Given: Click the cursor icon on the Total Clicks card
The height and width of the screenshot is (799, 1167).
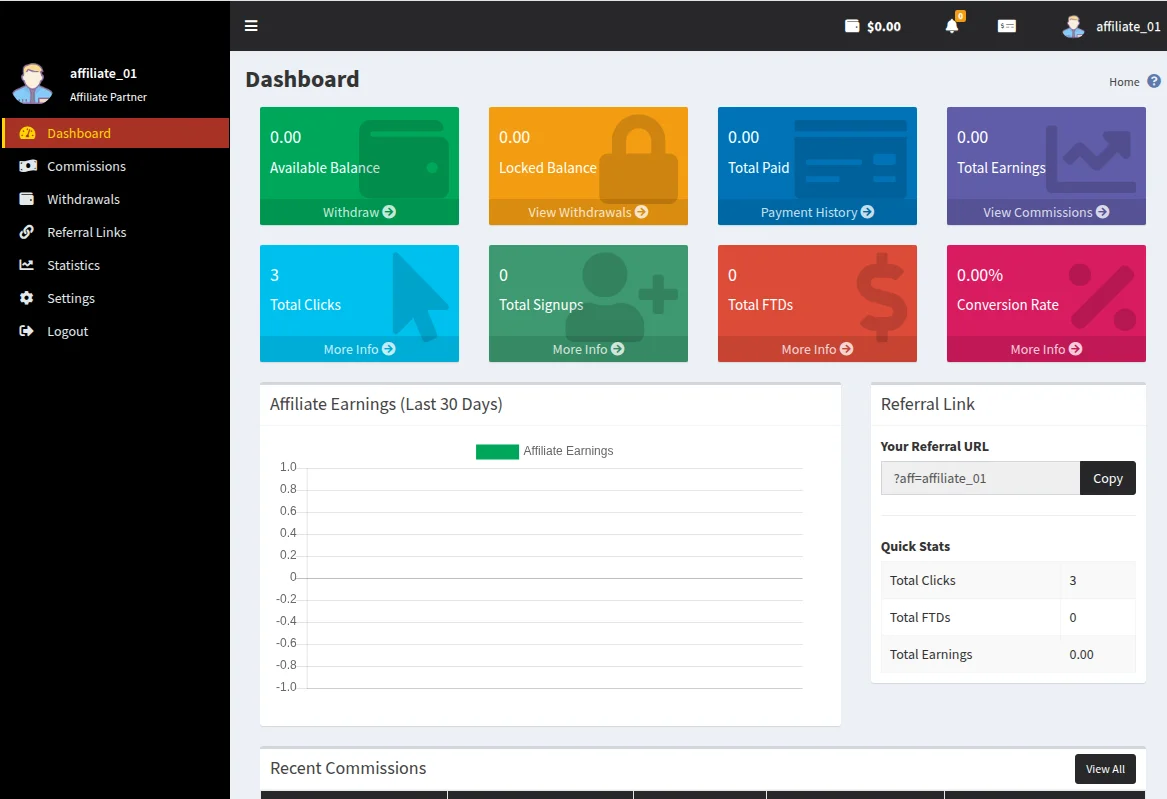Looking at the screenshot, I should [419, 297].
